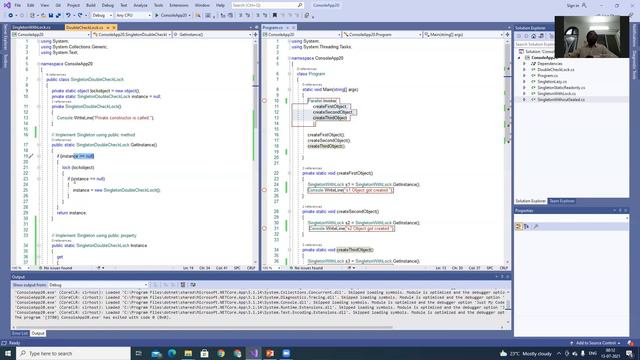The width and height of the screenshot is (640, 360).
Task: Open the ConsoleApp20.Program type dropdown in right editor
Action: point(382,35)
